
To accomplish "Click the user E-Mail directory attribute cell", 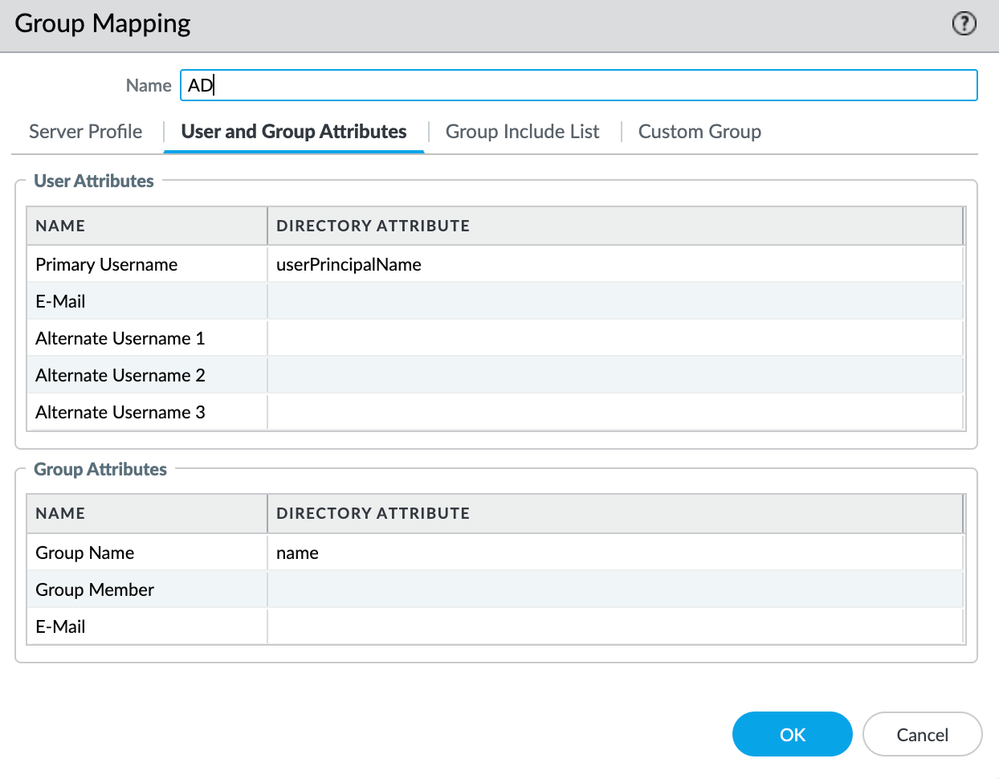I will pos(614,302).
